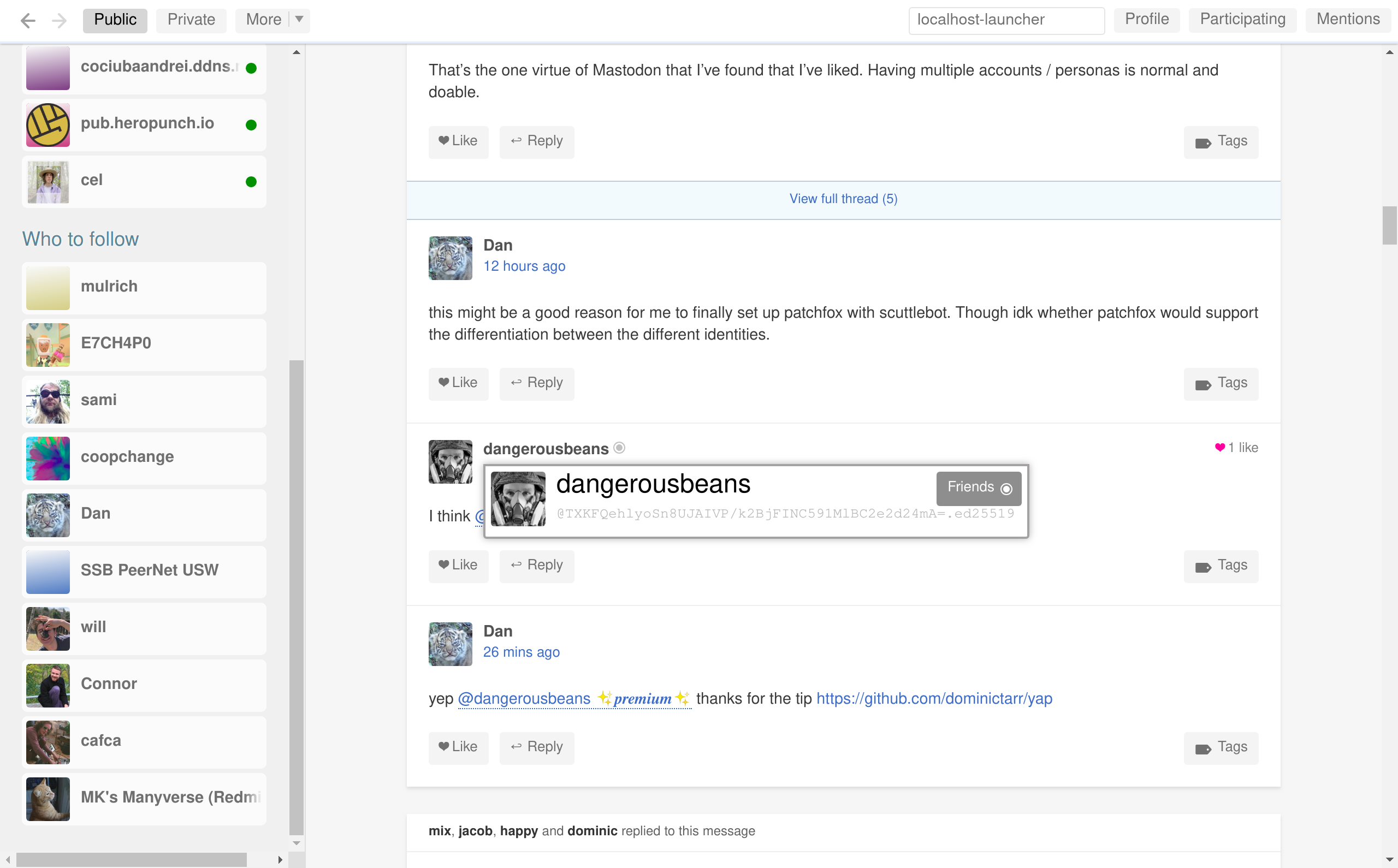Viewport: 1398px width, 868px height.
Task: Click the circle badge next to dangerousbeans
Action: point(619,448)
